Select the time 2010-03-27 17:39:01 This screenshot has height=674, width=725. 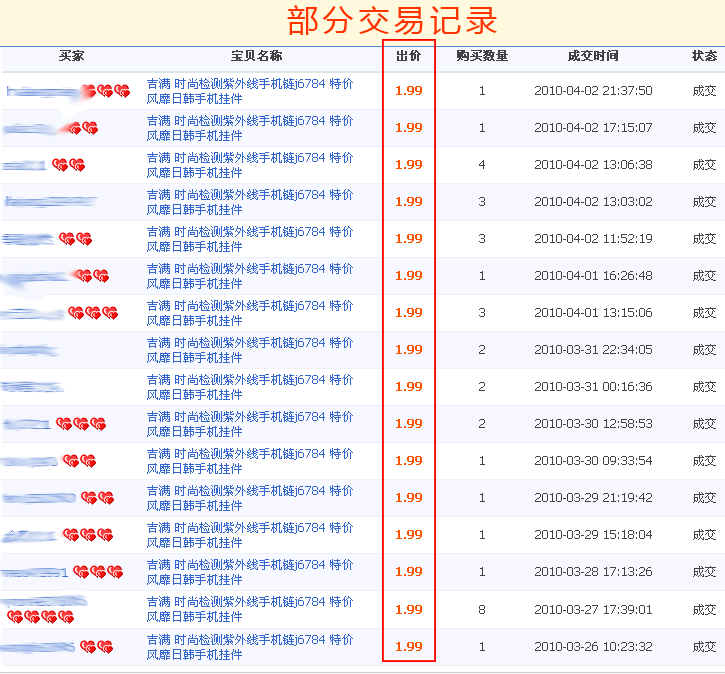click(x=593, y=610)
